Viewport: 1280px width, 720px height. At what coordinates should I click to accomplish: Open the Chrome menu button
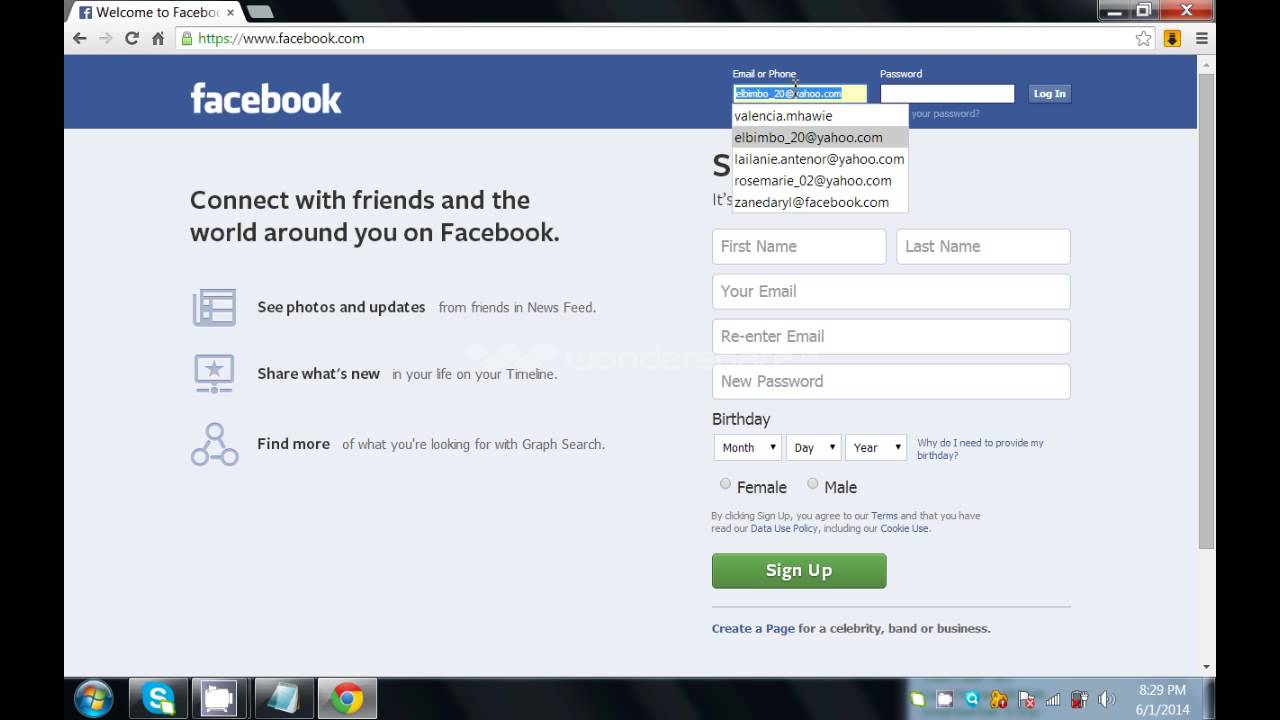(x=1202, y=38)
